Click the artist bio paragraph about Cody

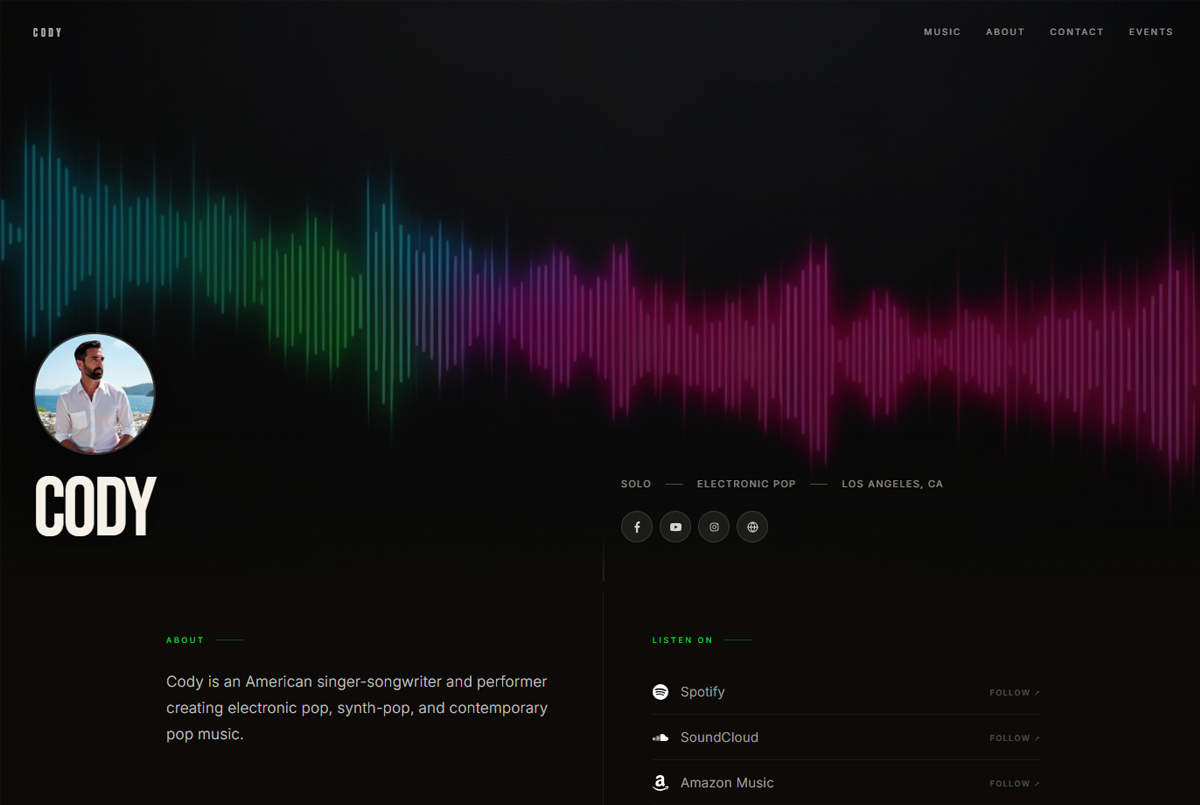[x=357, y=708]
